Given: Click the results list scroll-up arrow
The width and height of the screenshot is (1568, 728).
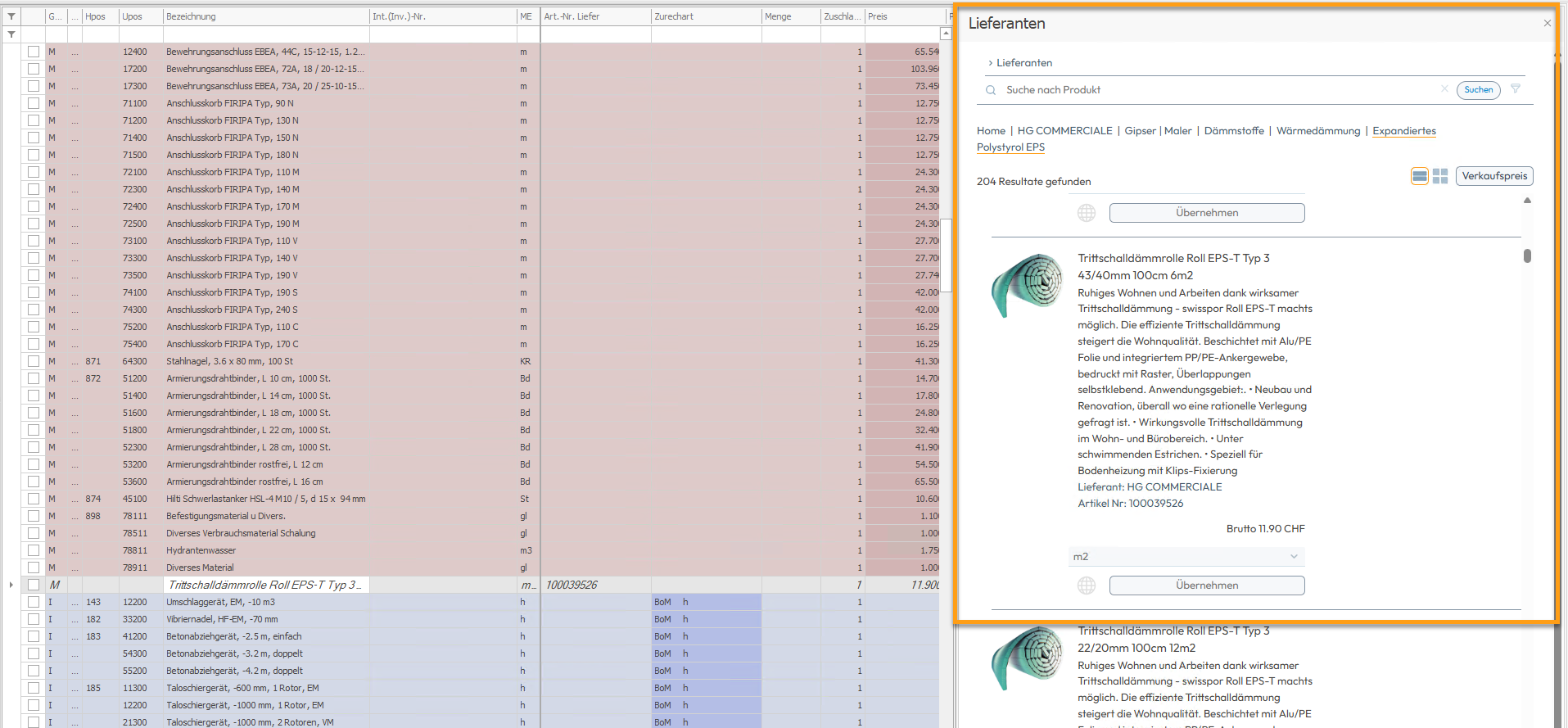Looking at the screenshot, I should pyautogui.click(x=1527, y=201).
